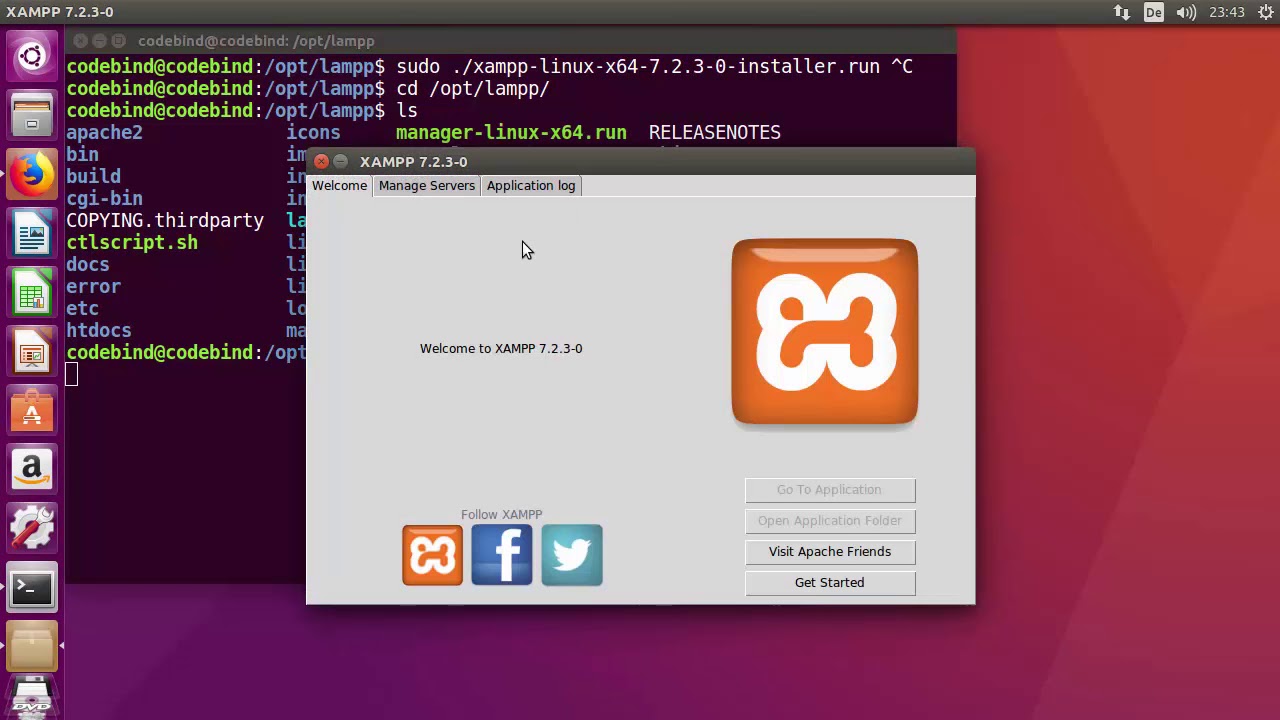Click the Amazon launcher icon
The width and height of the screenshot is (1280, 720).
coord(32,469)
